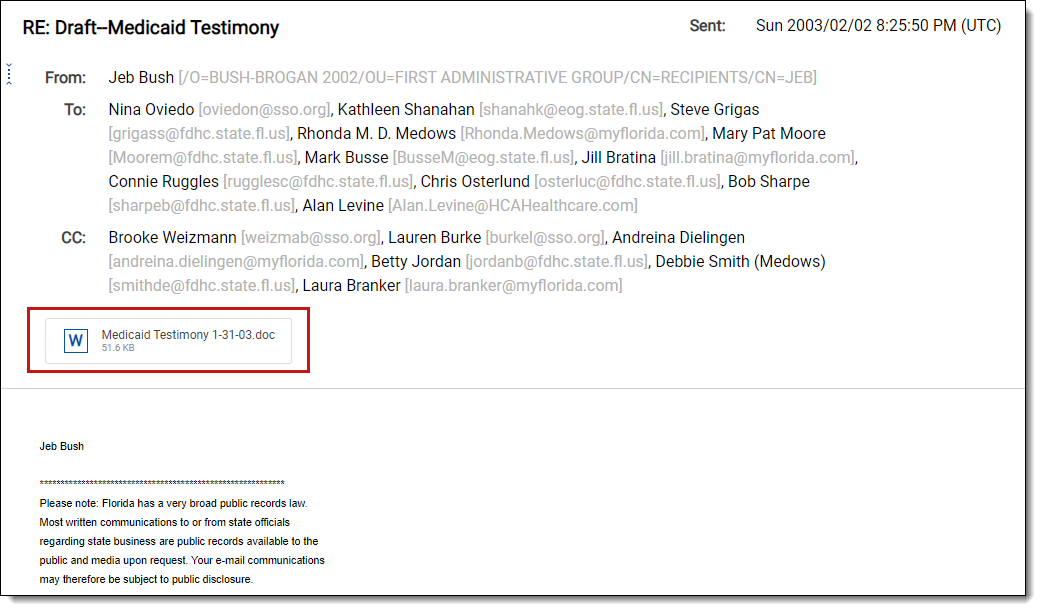Click Kathleen Shanahan in the To list
The width and height of the screenshot is (1041, 611).
pos(407,109)
